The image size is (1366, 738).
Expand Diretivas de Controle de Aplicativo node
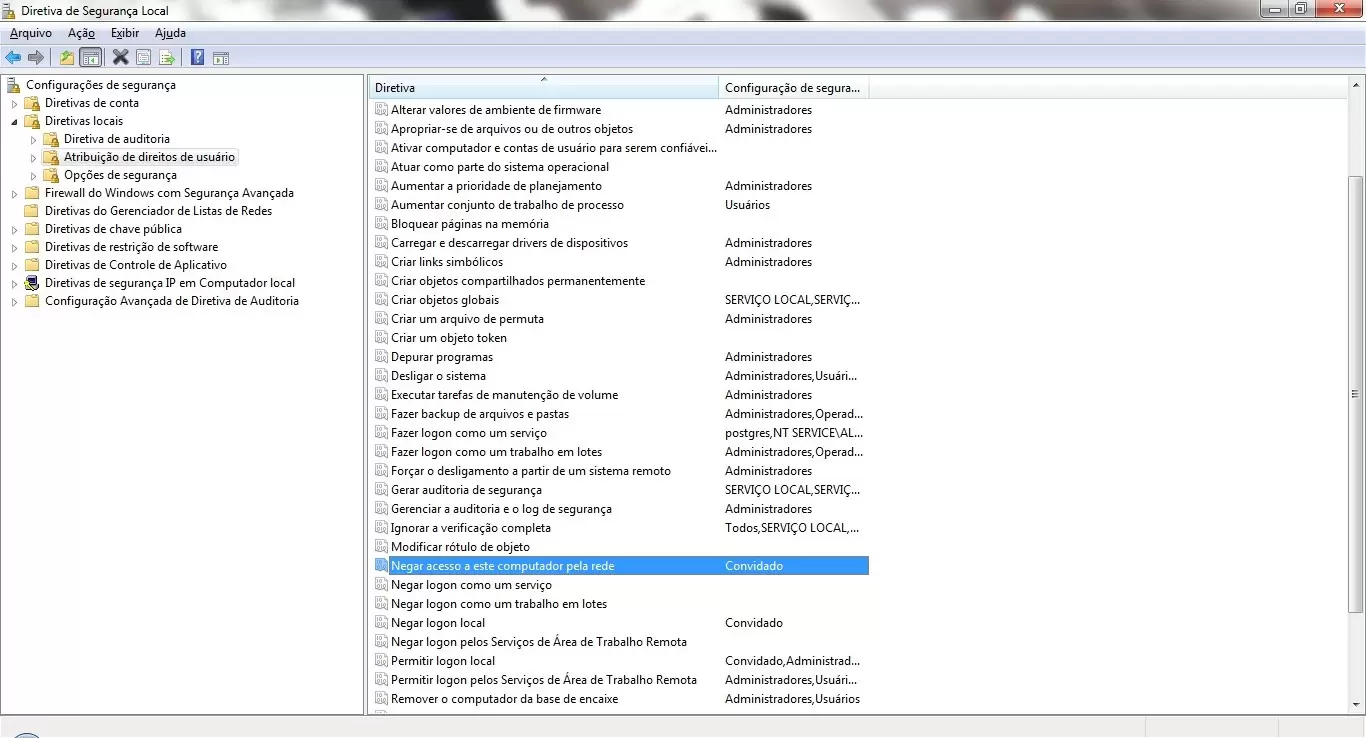[14, 265]
